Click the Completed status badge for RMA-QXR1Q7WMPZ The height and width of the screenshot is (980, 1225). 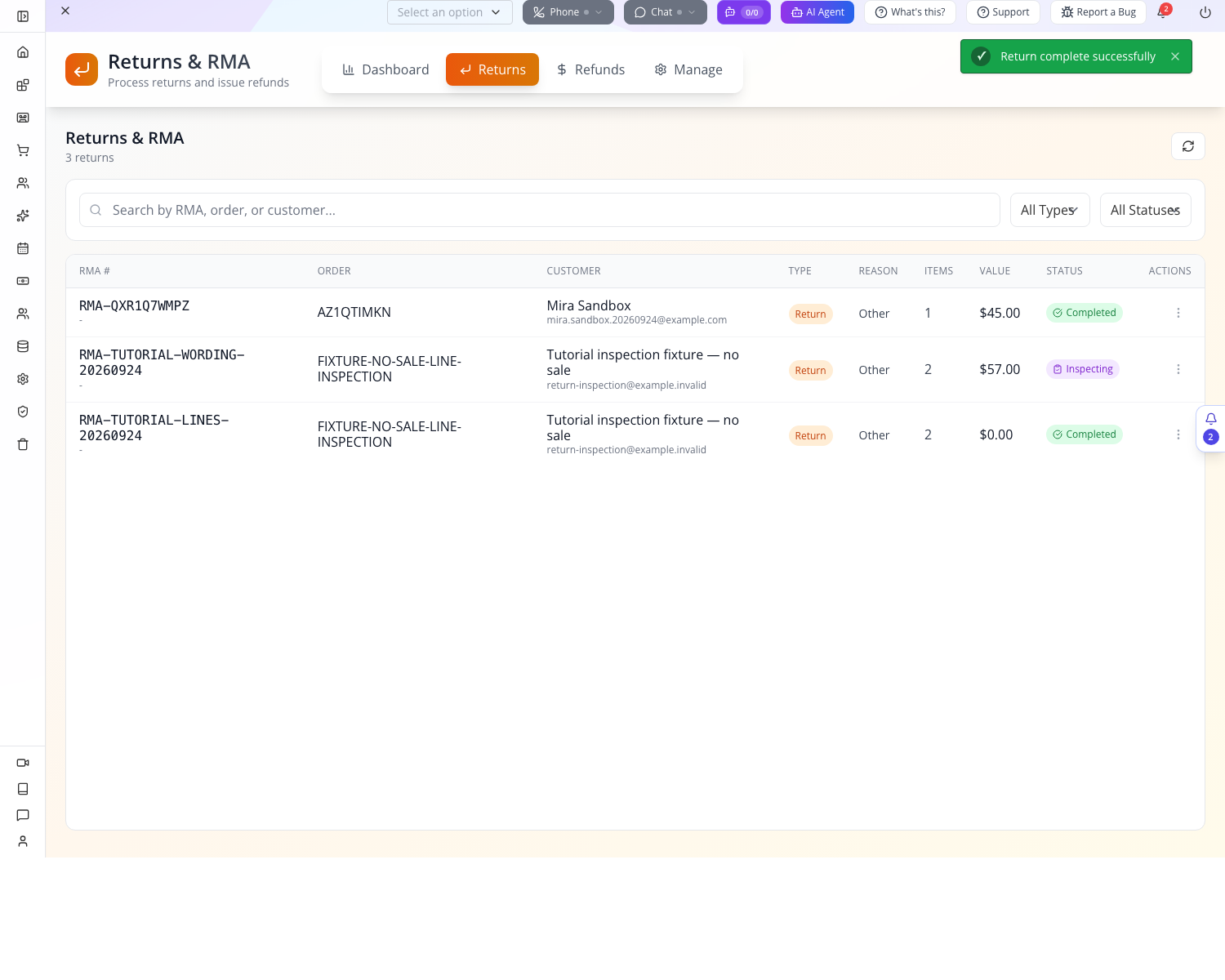1084,313
